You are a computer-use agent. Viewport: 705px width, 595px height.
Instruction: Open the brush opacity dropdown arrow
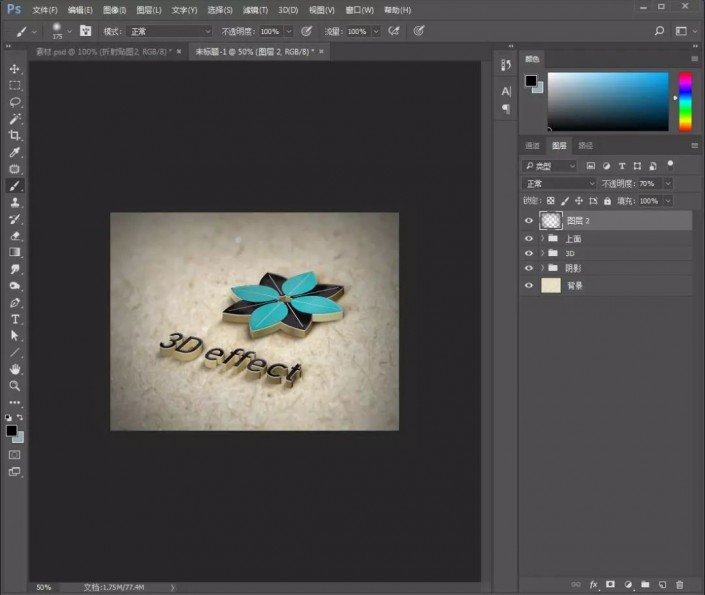[289, 31]
